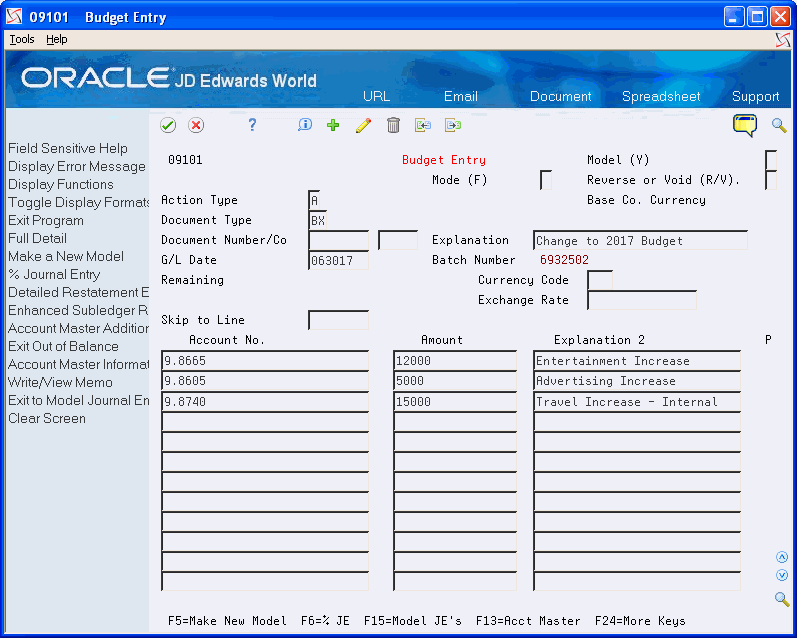
Task: Click the G/L Date input field
Action: pyautogui.click(x=338, y=260)
